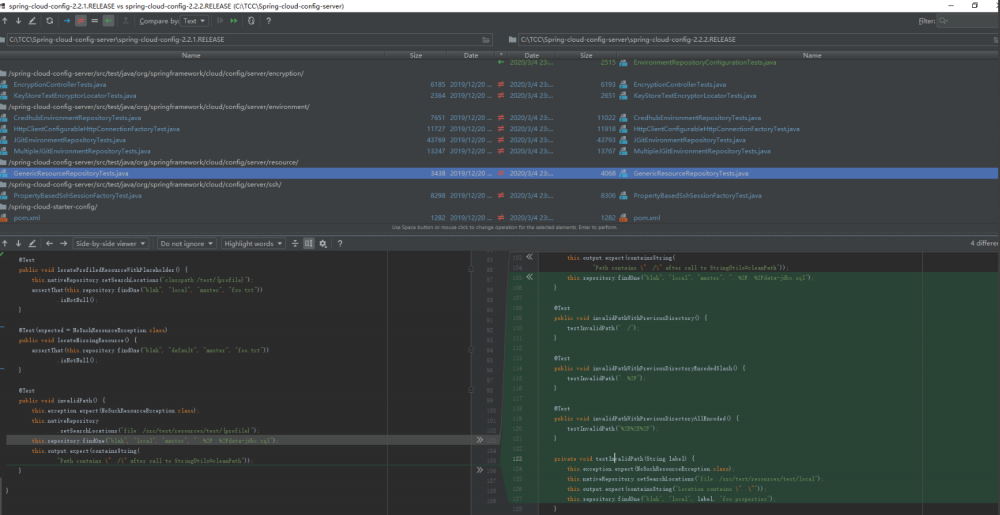Go to next difference arrow in diff toolbar
This screenshot has width=1000, height=515.
[x=18, y=243]
